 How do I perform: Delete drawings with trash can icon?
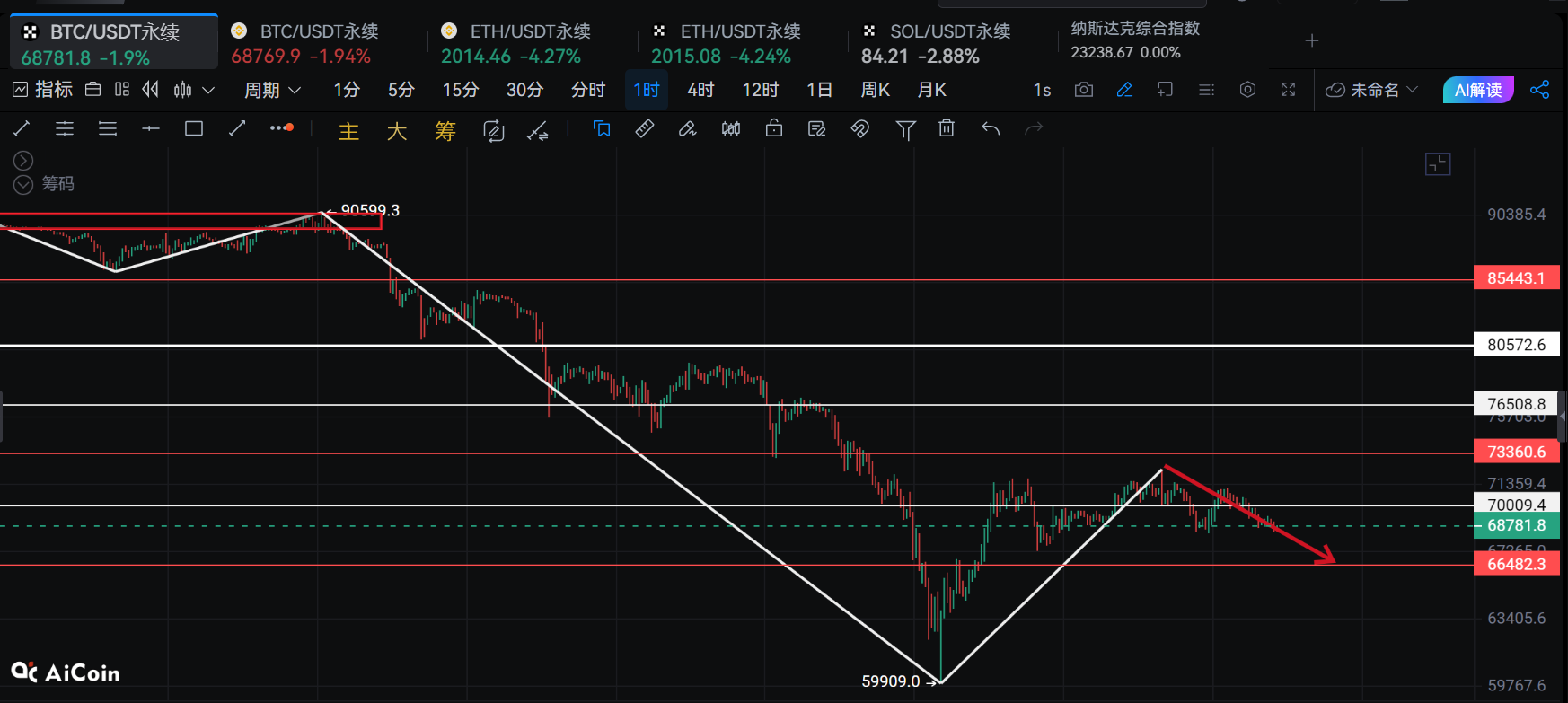pyautogui.click(x=947, y=129)
